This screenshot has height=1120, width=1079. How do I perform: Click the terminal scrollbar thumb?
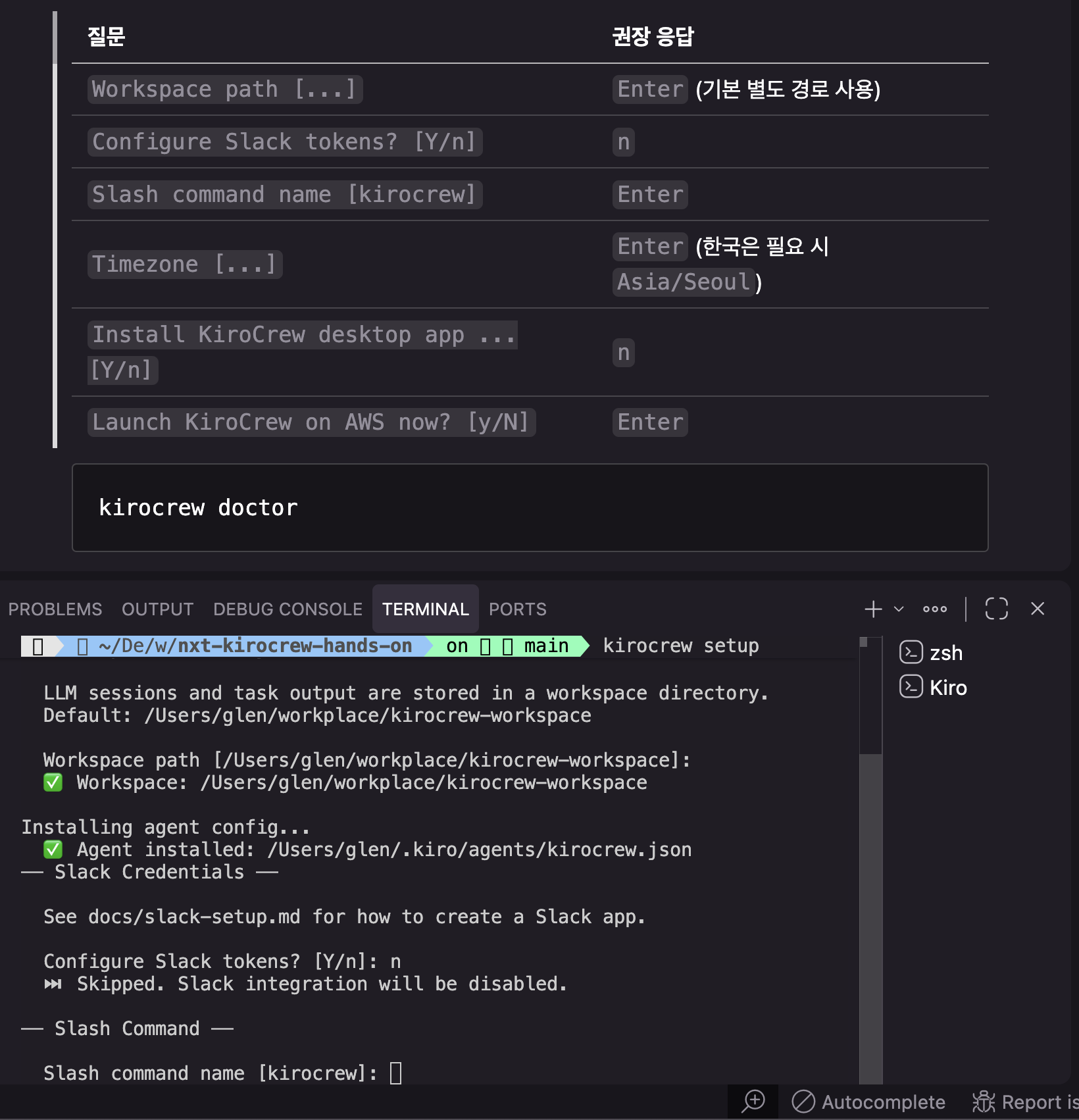point(870,918)
